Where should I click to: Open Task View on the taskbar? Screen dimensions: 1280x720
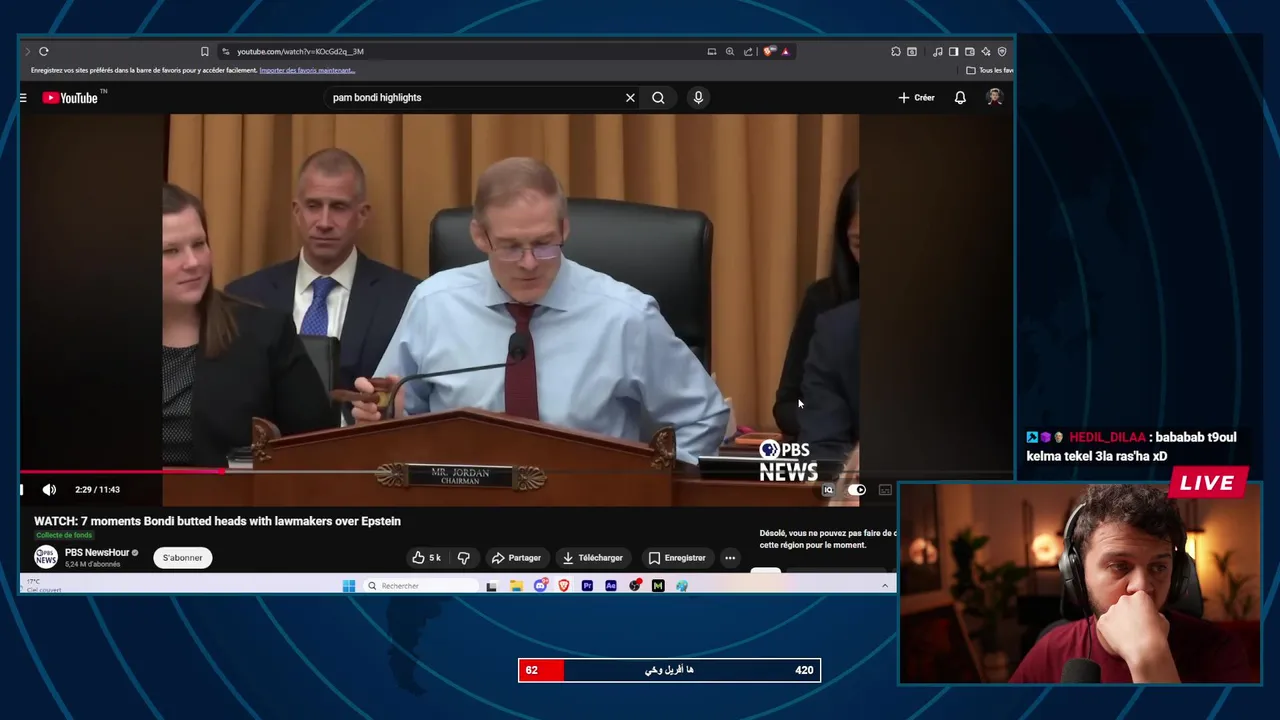pyautogui.click(x=491, y=586)
